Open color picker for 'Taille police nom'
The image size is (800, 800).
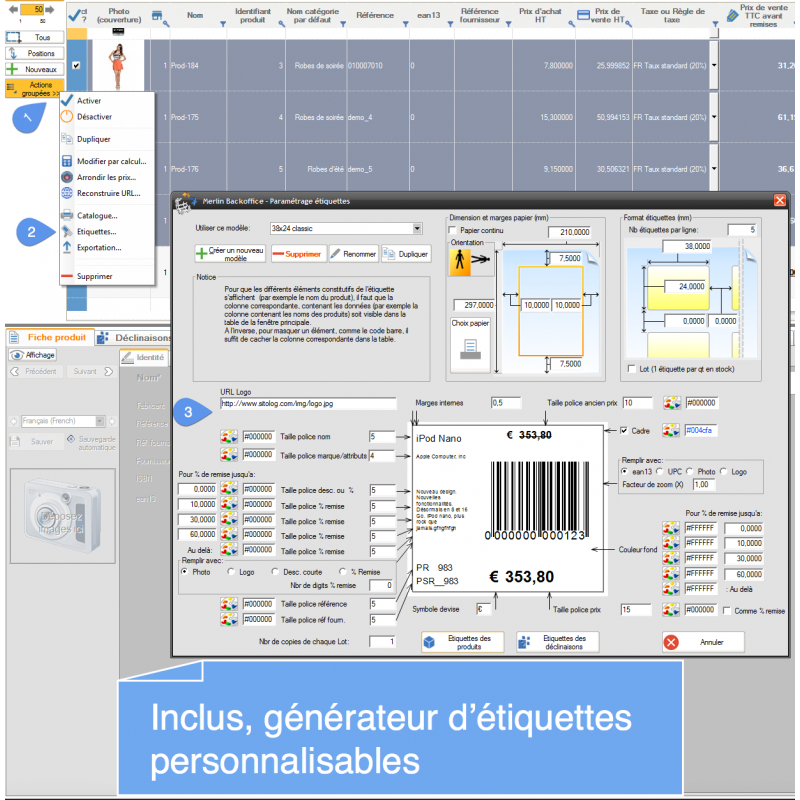point(229,437)
